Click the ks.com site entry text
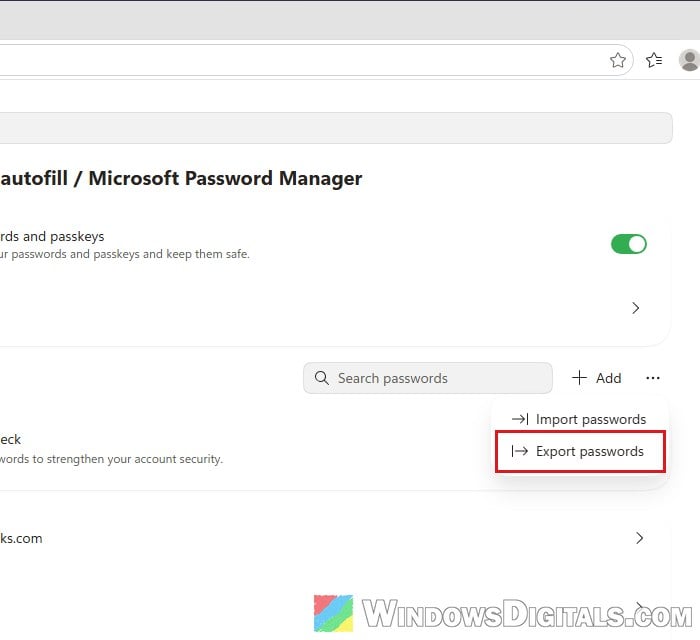700x640 pixels. [x=21, y=539]
